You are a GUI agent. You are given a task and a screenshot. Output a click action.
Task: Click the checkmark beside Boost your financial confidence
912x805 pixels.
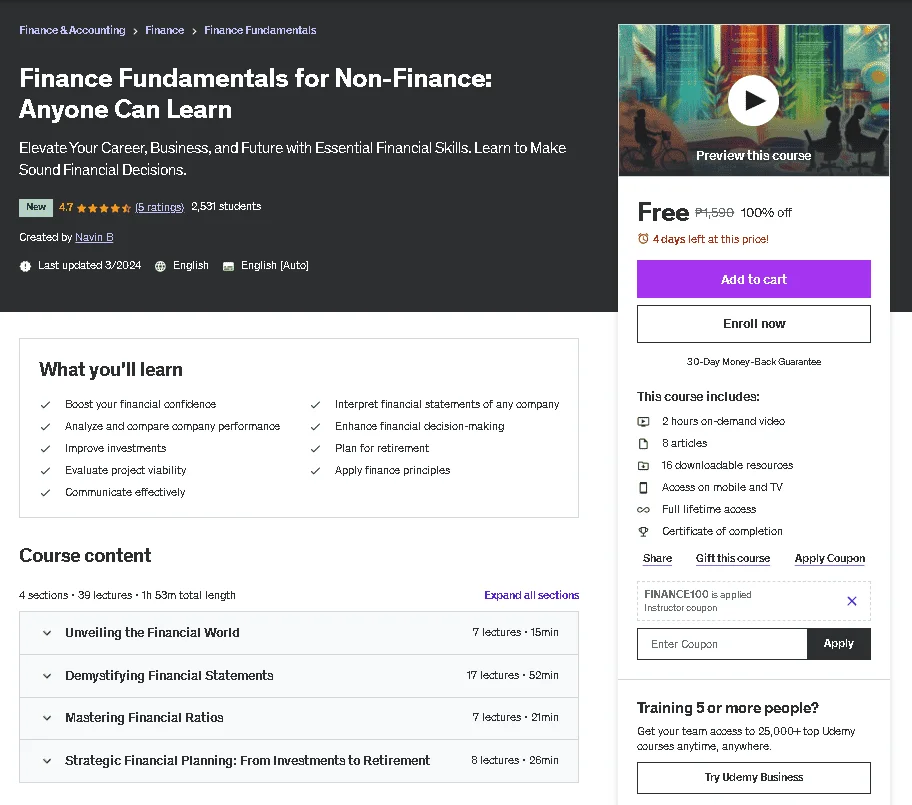tap(45, 404)
